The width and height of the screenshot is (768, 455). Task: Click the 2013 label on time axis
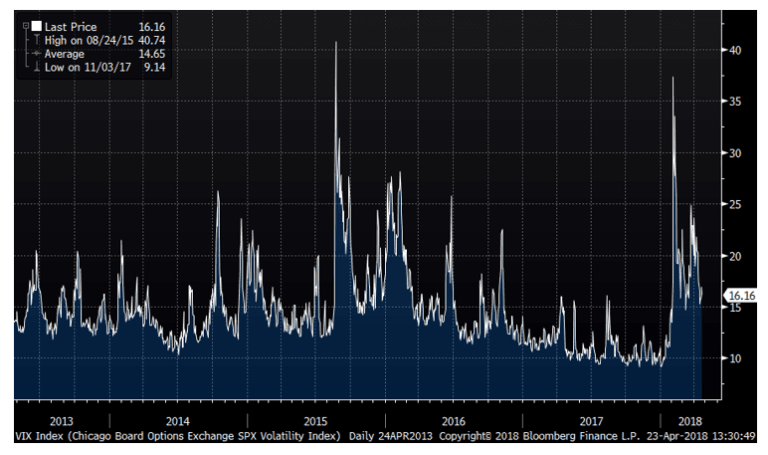[x=62, y=421]
